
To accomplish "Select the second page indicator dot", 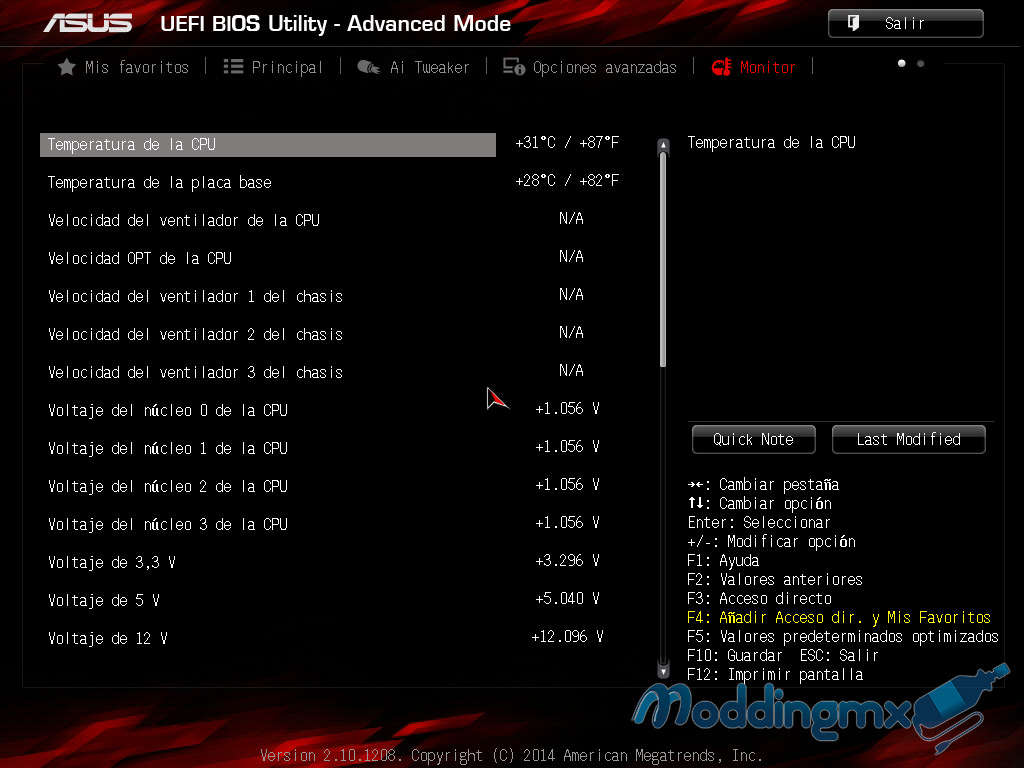I will point(921,63).
